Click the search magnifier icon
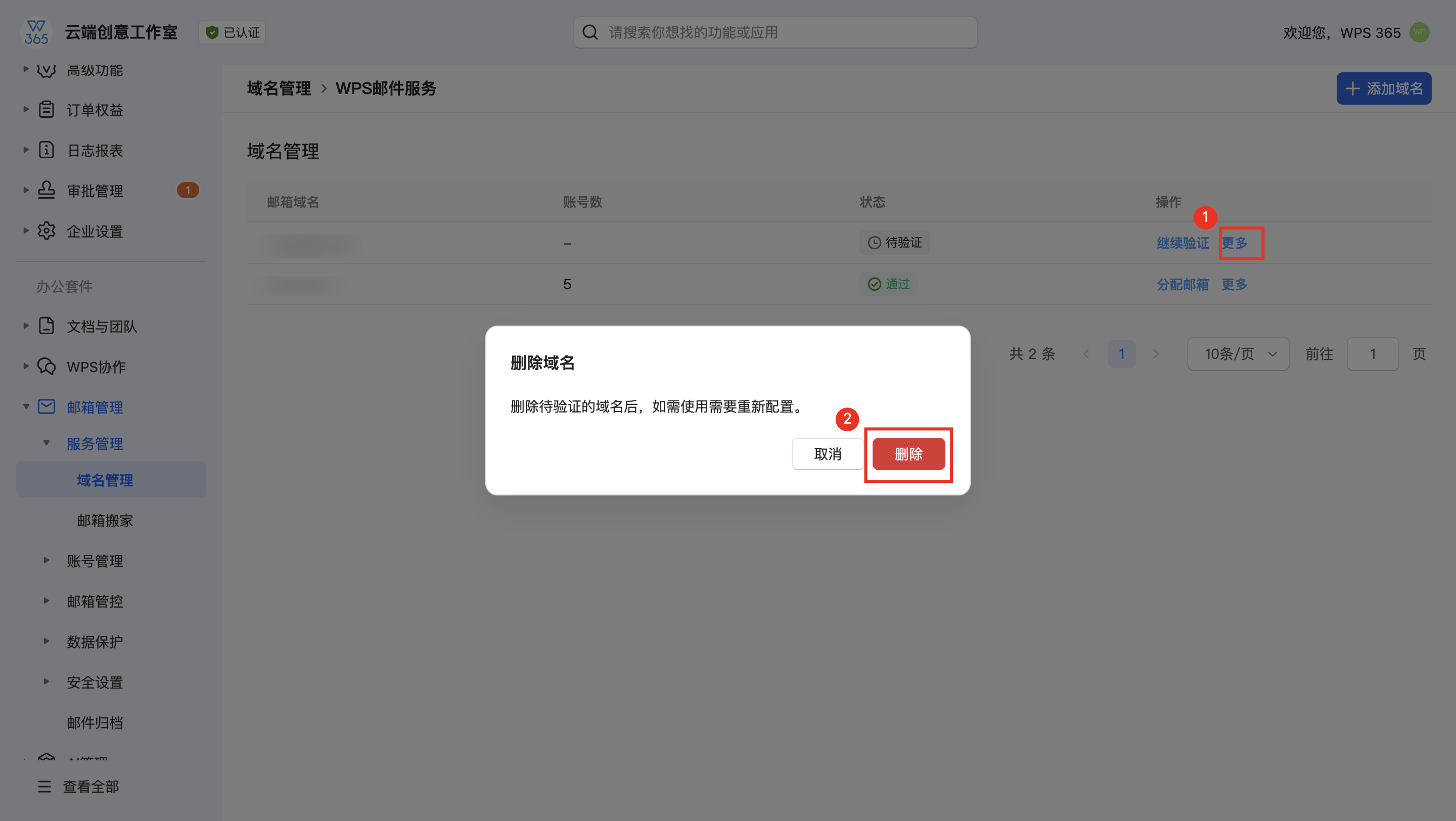This screenshot has height=821, width=1456. 589,32
